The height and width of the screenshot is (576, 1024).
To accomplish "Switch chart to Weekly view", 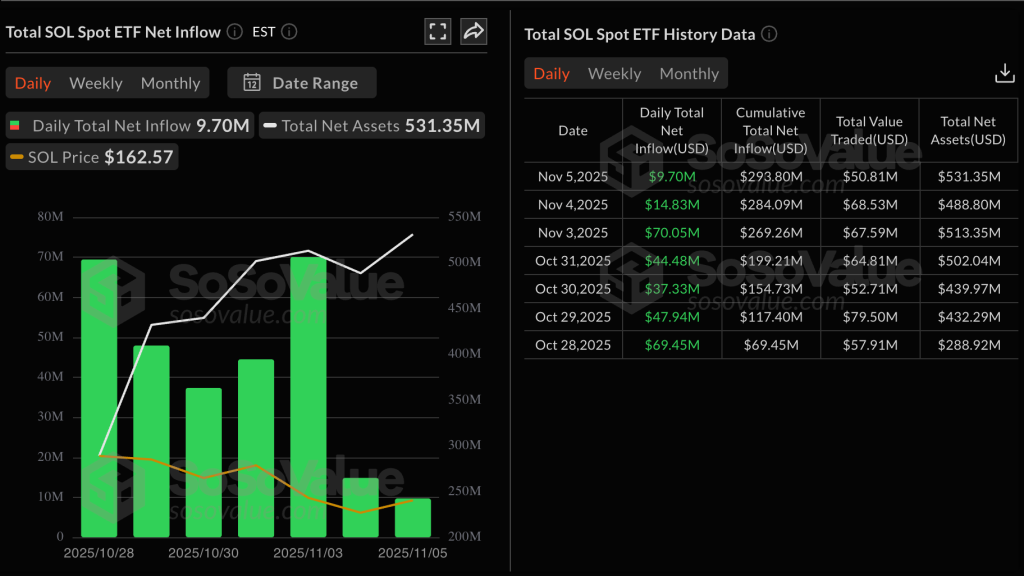I will click(96, 83).
